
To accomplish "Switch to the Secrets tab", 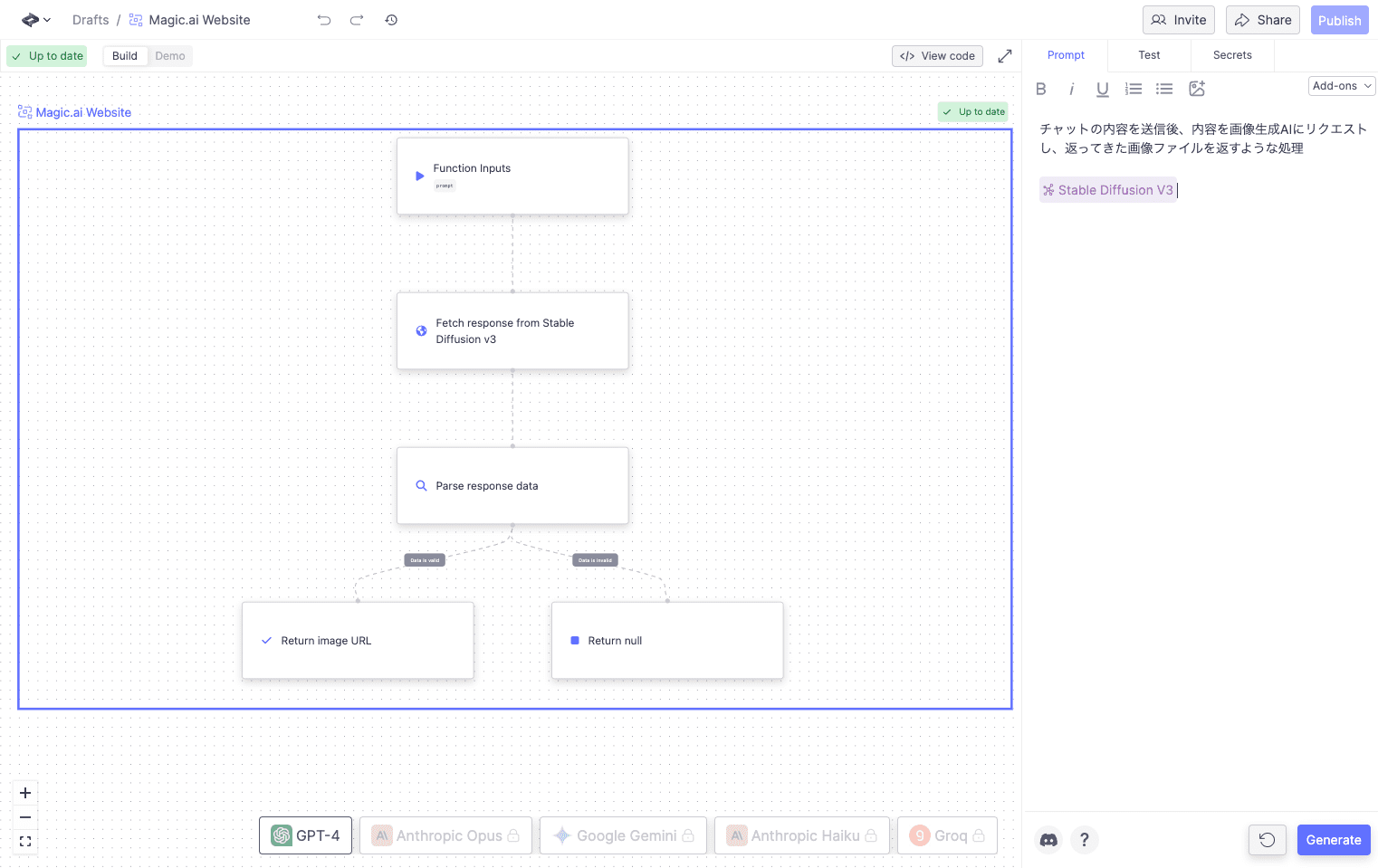I will (x=1232, y=55).
